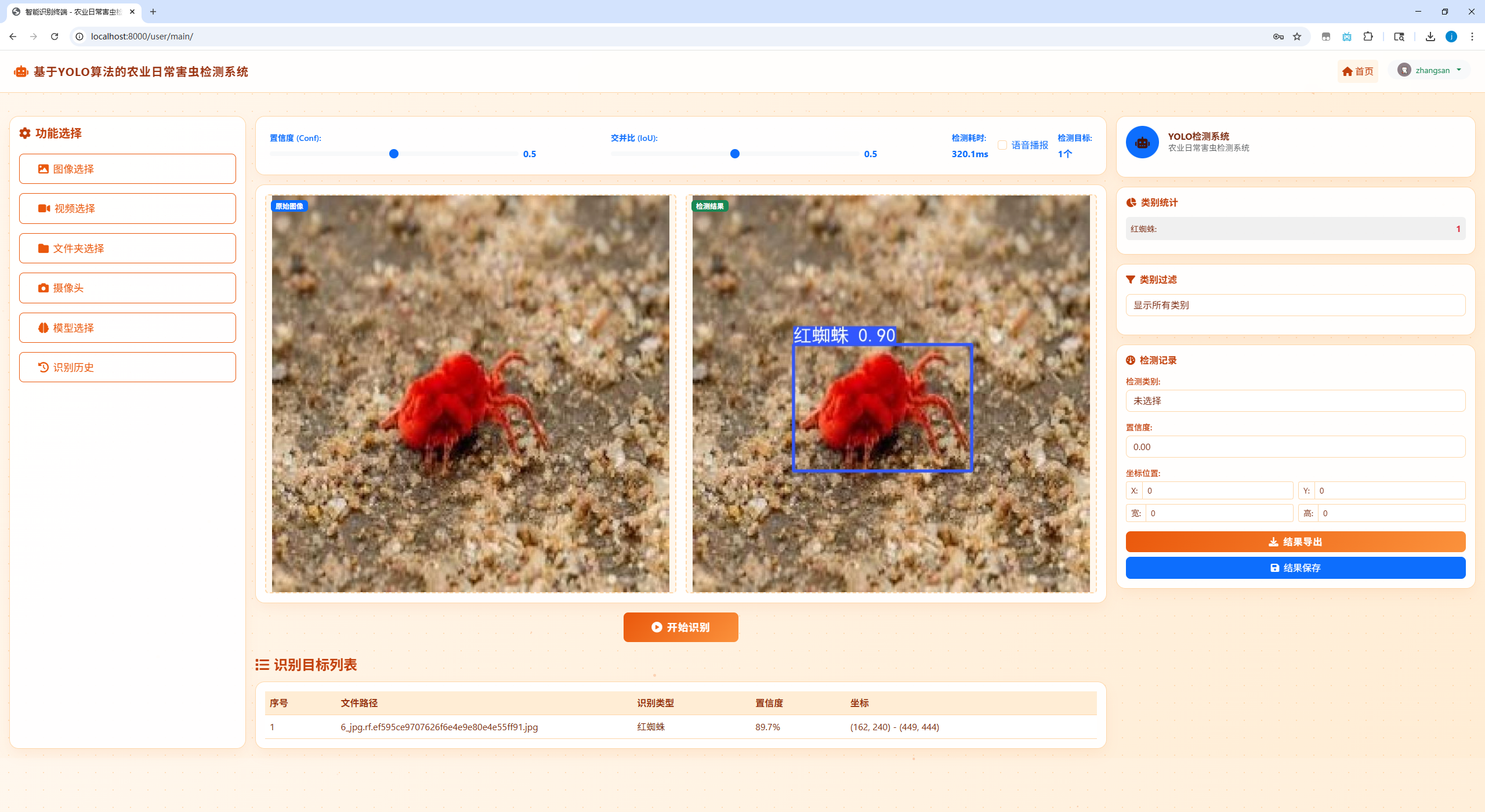Enable the 语音播报 checkbox
Viewport: 1485px width, 812px height.
(x=1002, y=145)
